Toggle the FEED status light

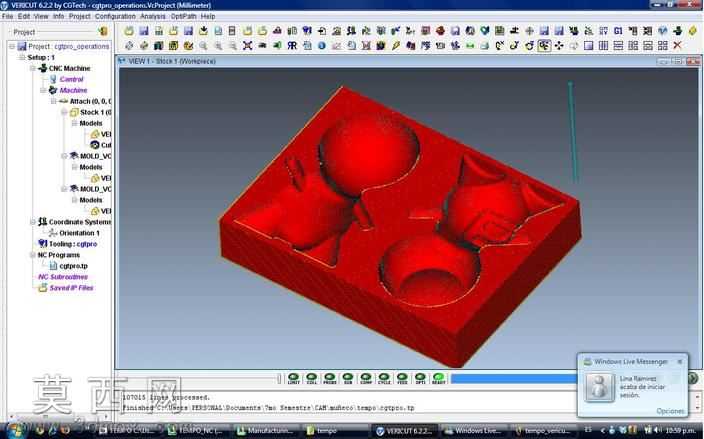click(402, 378)
